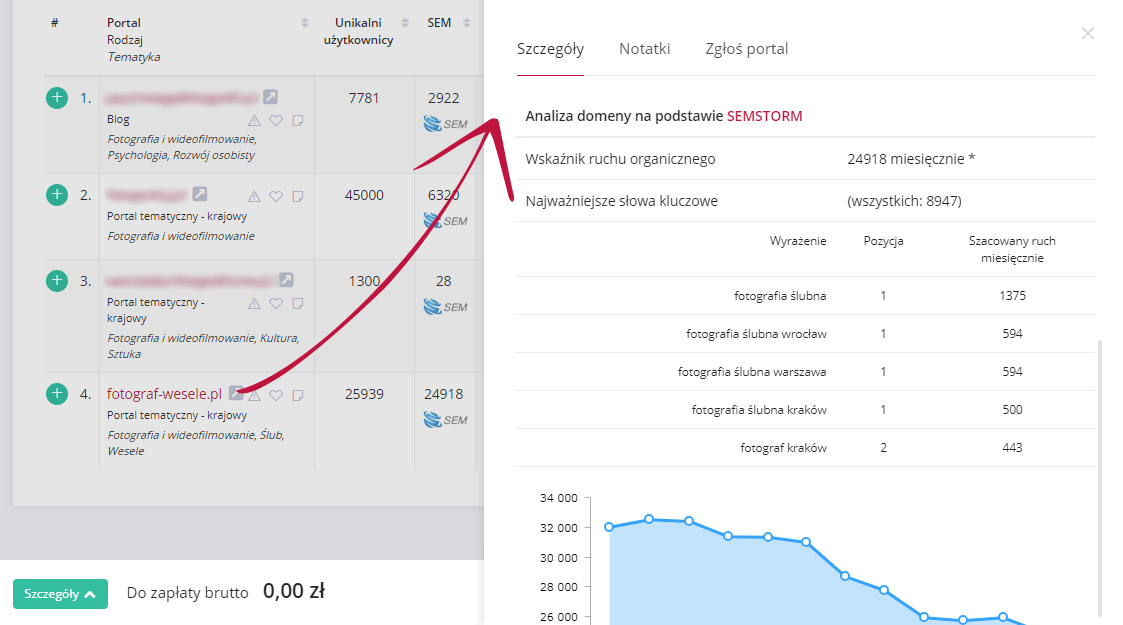
Task: Collapse the green Szczegóły button
Action: (60, 594)
